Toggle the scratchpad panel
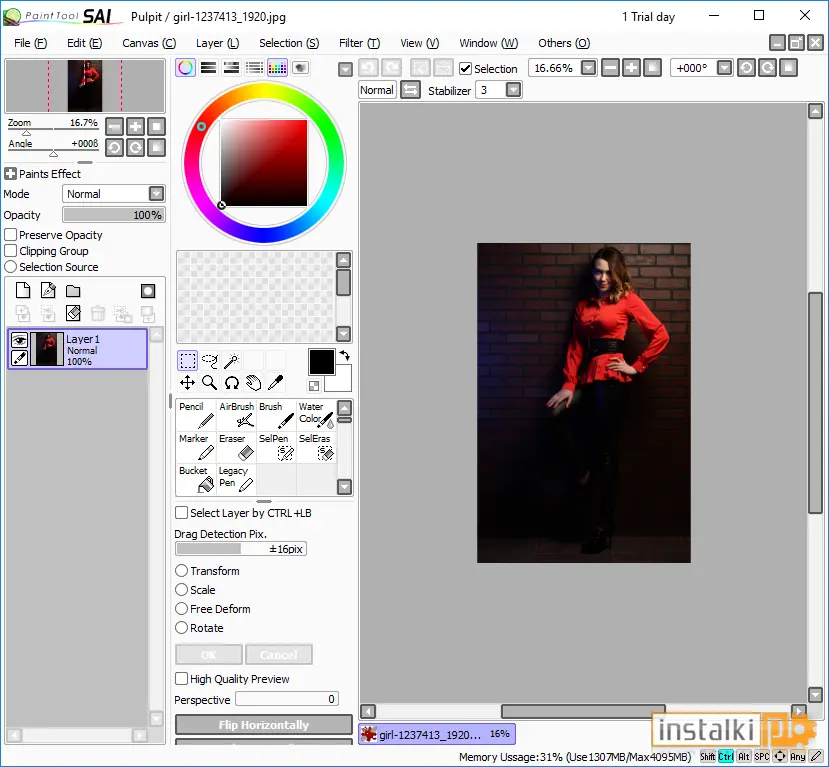829x767 pixels. coord(300,68)
